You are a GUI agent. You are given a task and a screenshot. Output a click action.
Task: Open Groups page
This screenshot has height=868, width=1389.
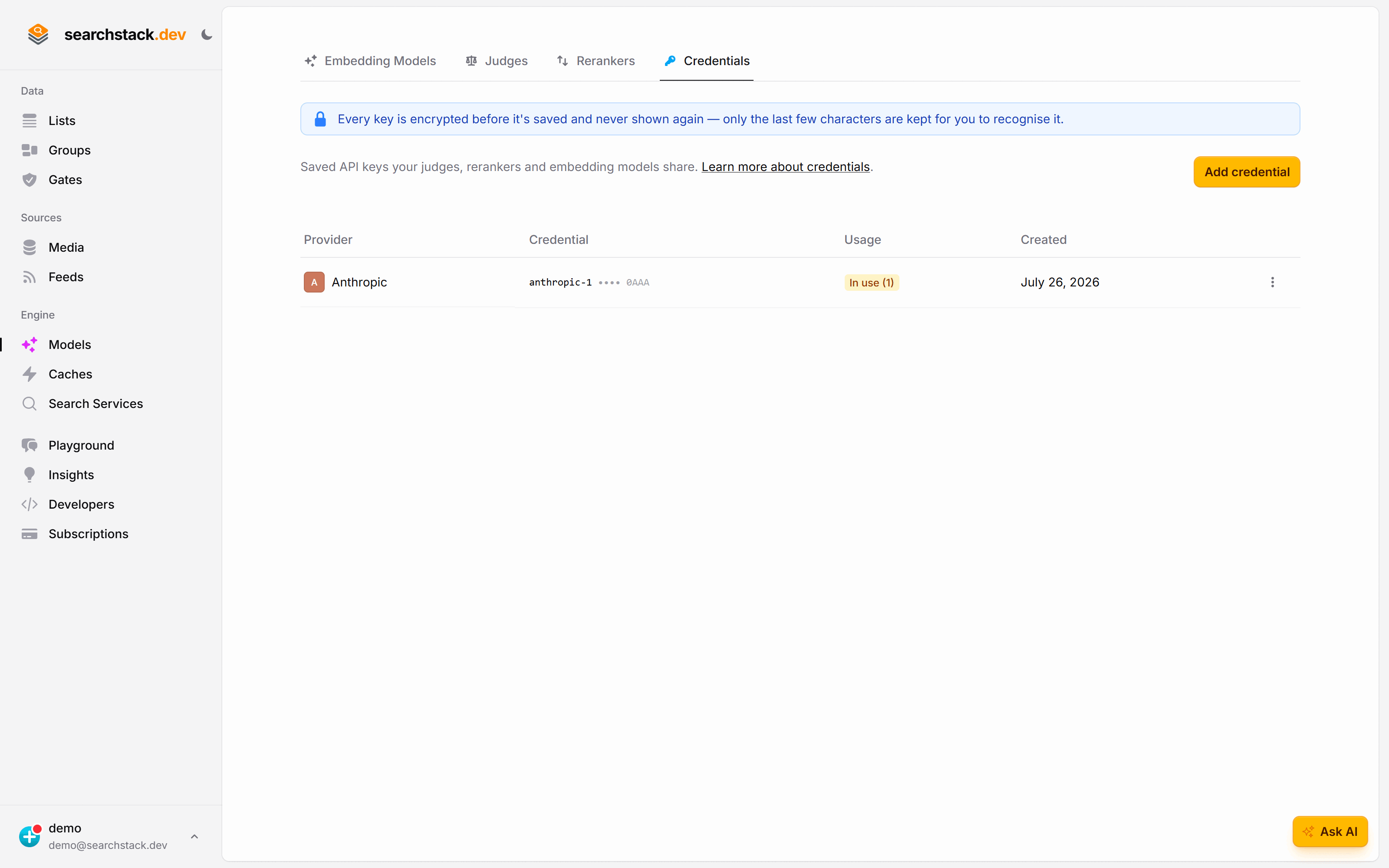pos(69,150)
